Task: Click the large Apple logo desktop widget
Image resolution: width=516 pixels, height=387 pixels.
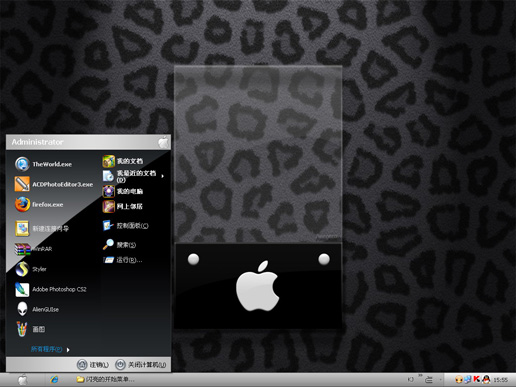Action: 257,286
